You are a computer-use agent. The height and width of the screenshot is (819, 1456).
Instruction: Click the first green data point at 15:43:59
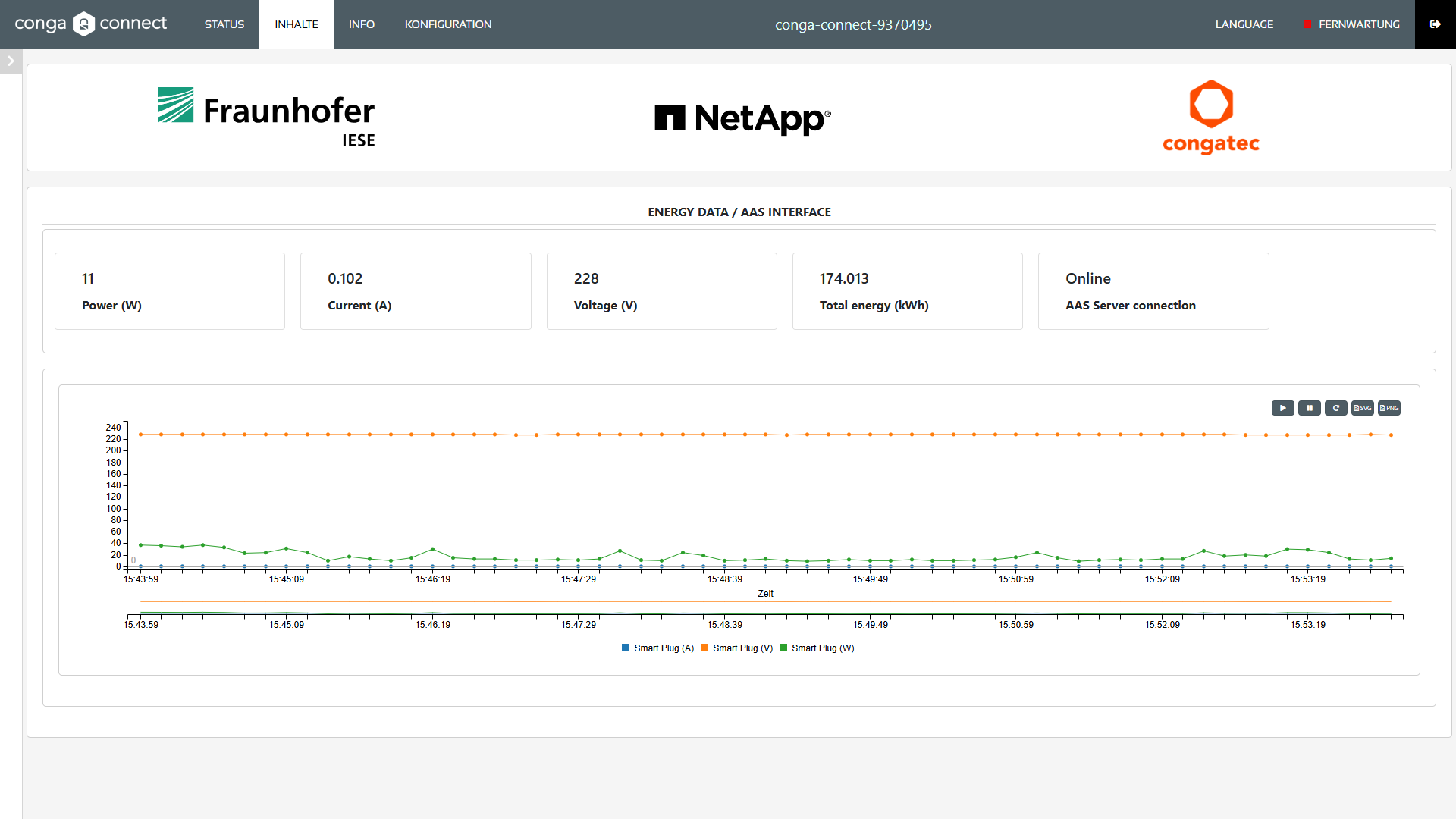click(140, 545)
